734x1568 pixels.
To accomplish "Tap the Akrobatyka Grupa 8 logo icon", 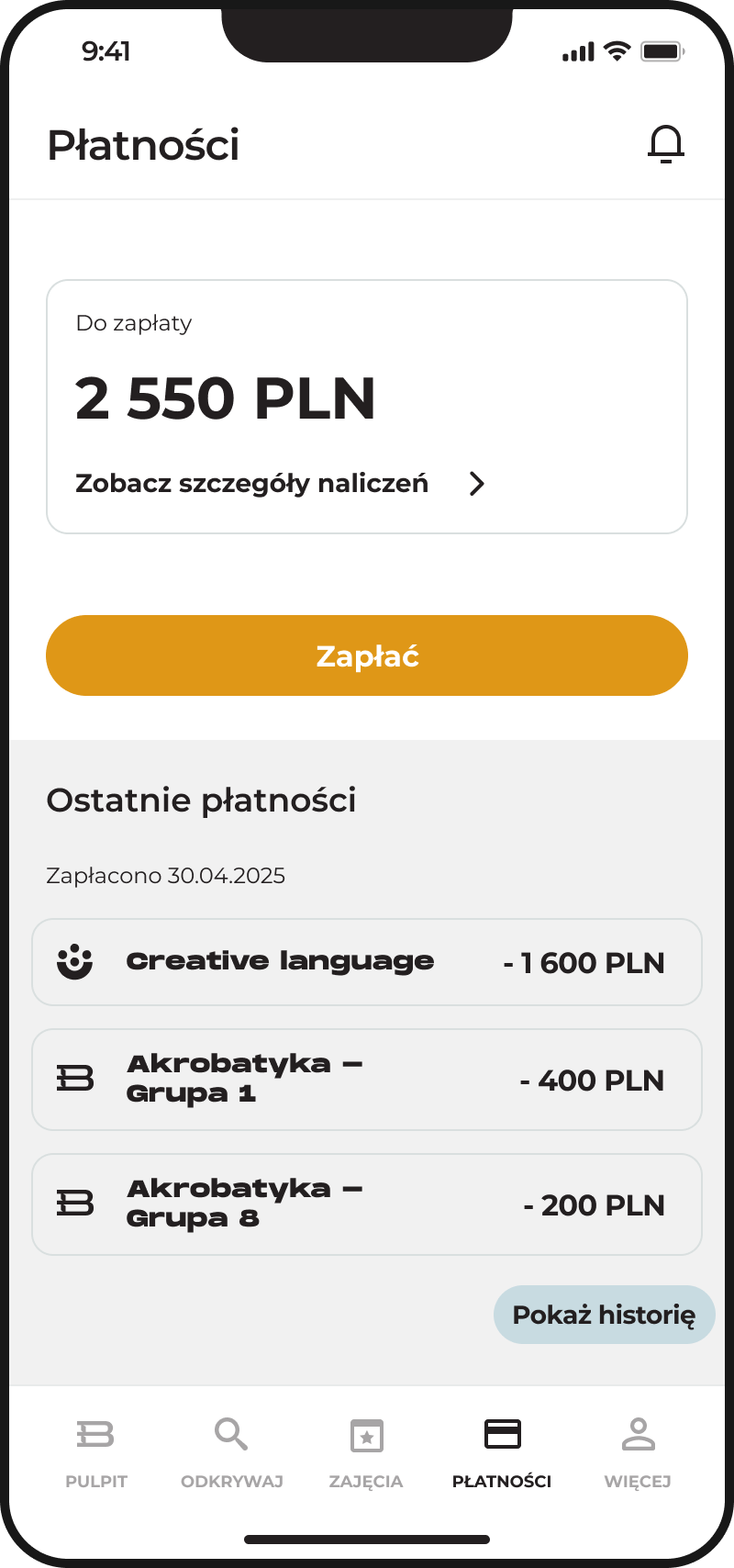I will 74,1203.
